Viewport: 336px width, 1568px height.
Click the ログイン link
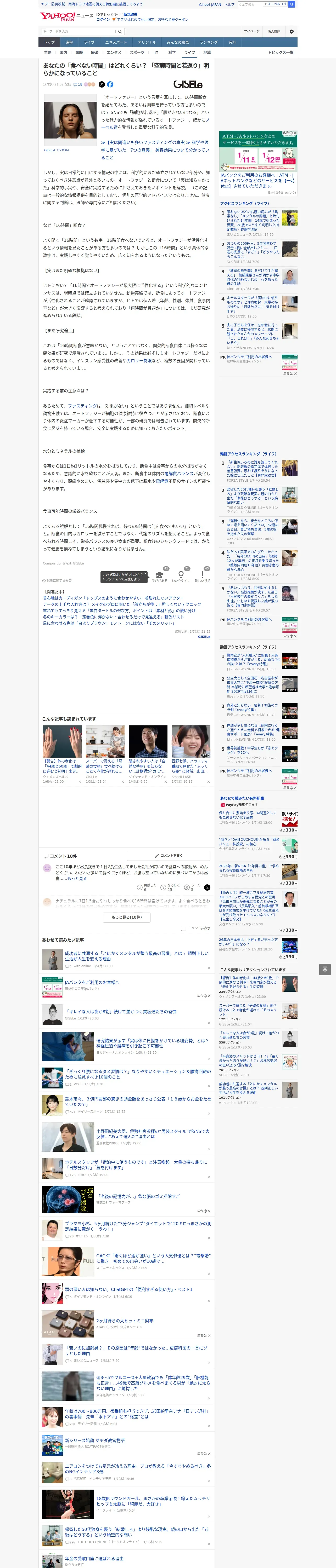(x=103, y=20)
